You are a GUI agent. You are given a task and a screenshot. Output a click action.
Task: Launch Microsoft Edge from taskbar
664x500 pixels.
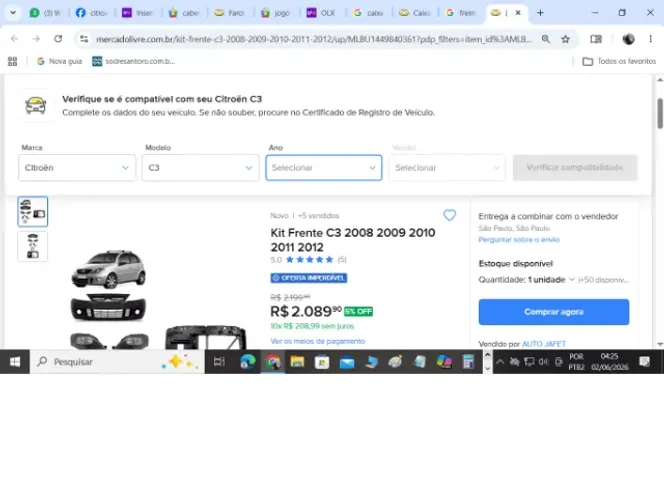(x=248, y=362)
